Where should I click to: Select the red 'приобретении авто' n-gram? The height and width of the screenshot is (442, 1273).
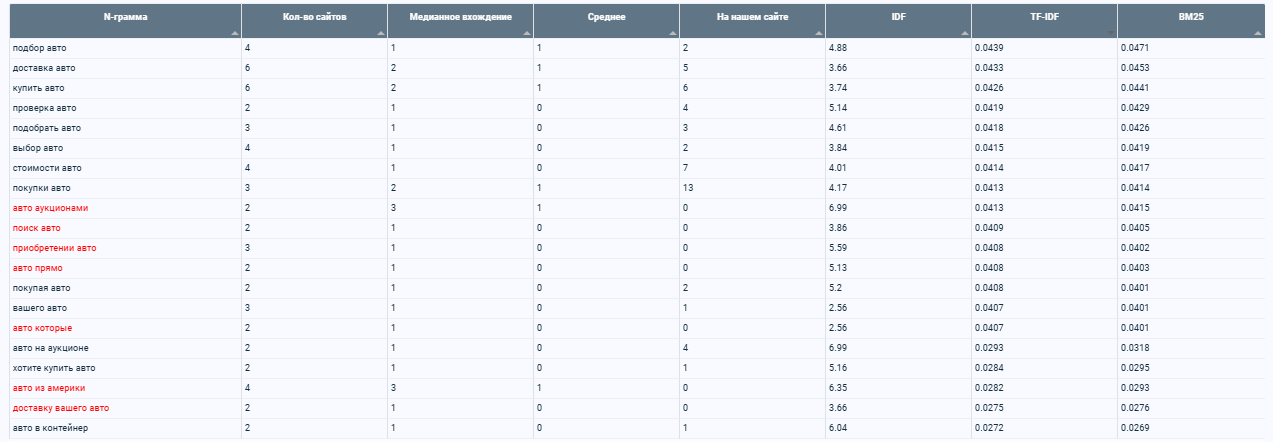[x=55, y=248]
